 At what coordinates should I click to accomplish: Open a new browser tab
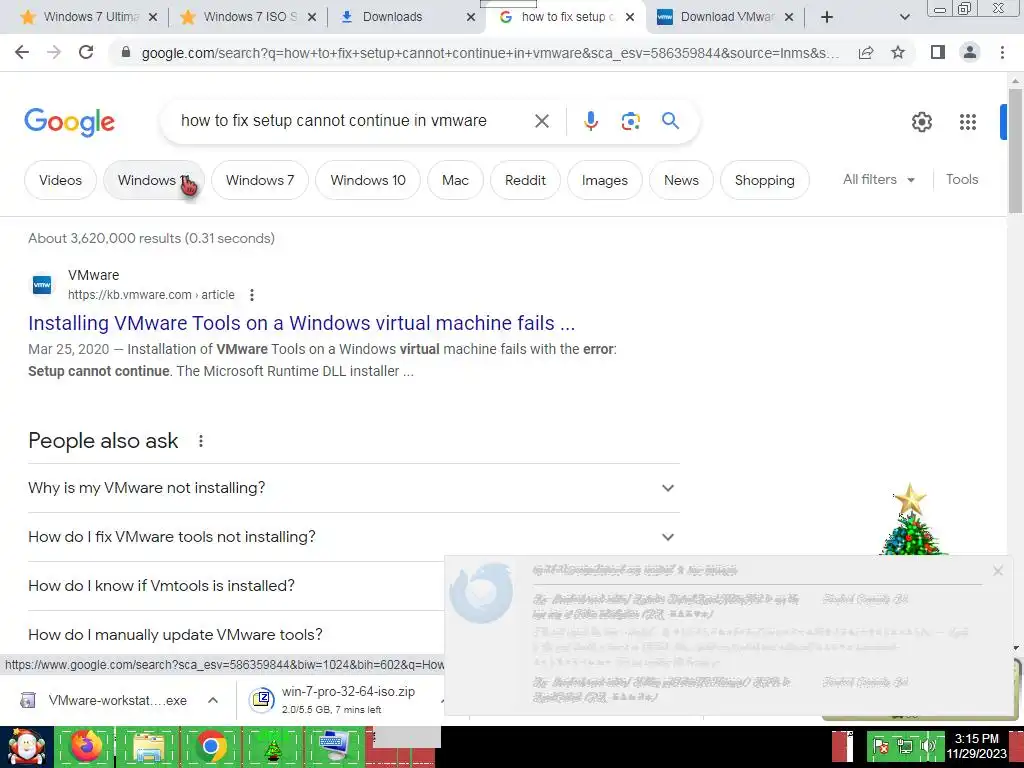point(827,17)
